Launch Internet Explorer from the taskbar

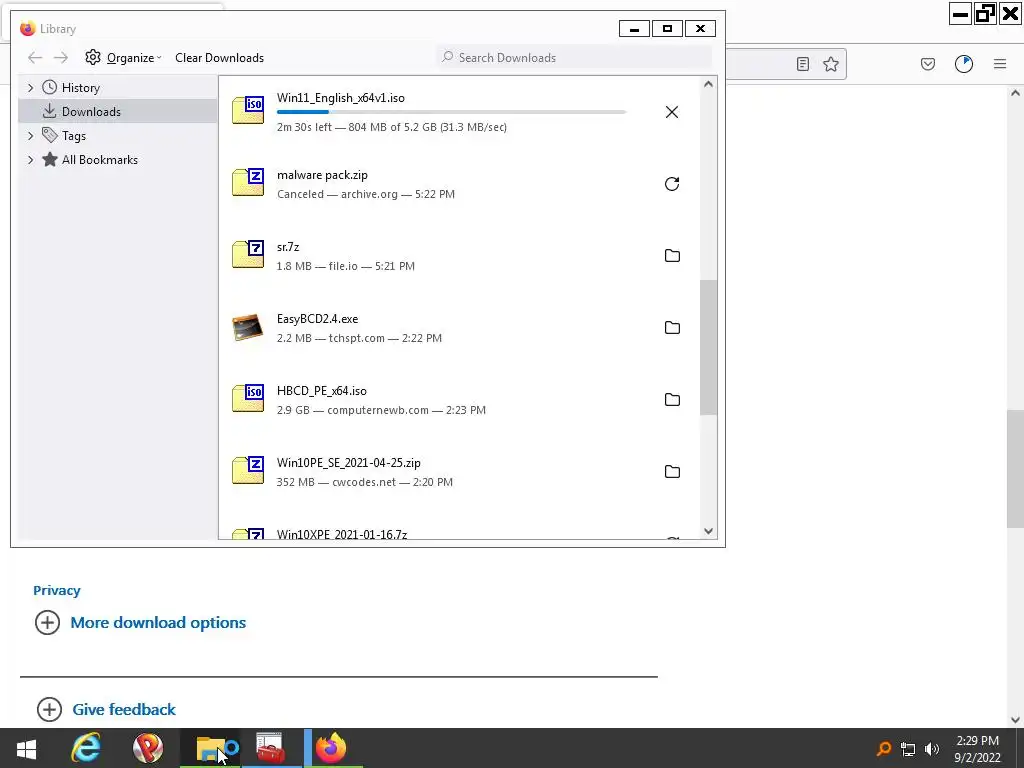(x=86, y=748)
